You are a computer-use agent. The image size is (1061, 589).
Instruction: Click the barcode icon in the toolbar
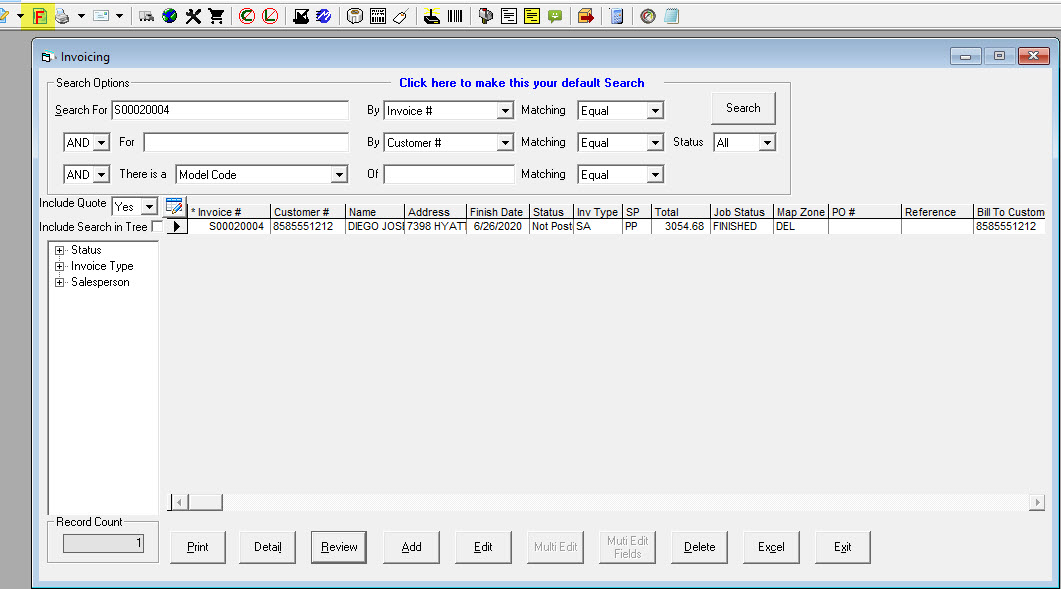(455, 16)
